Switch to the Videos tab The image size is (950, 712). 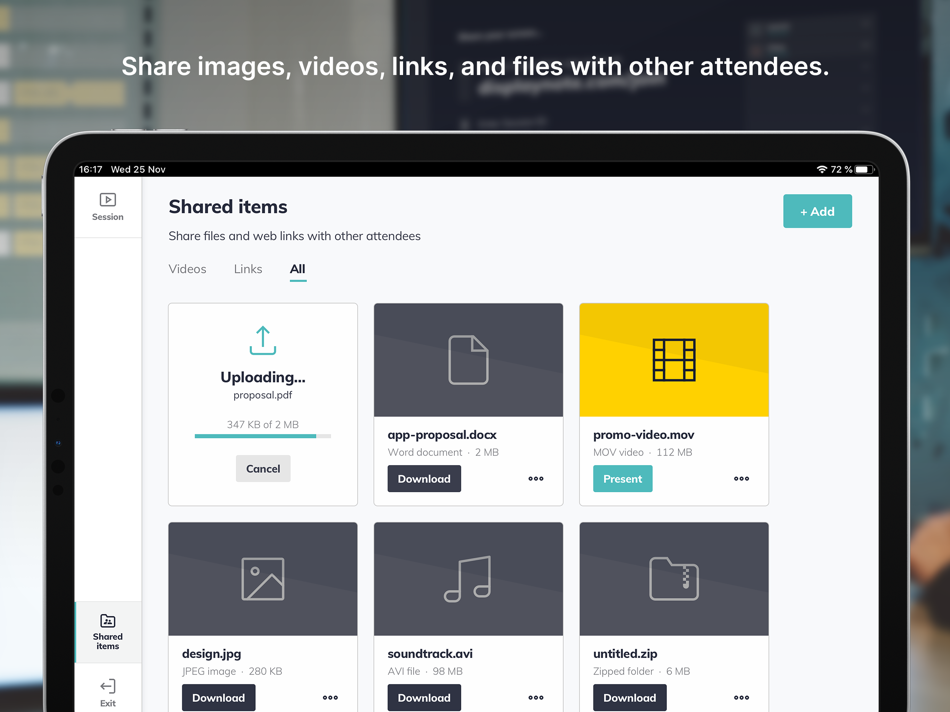[187, 269]
